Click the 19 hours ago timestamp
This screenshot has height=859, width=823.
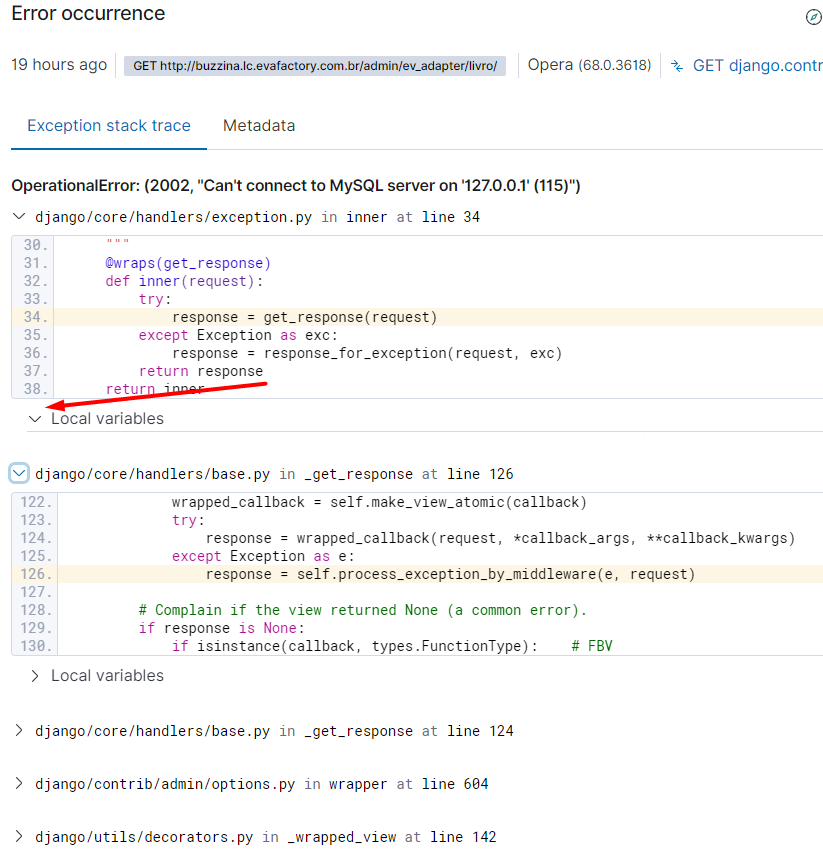pos(59,64)
